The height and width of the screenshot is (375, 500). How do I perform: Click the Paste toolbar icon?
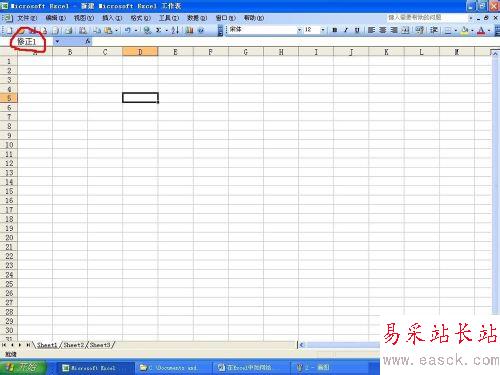108,30
